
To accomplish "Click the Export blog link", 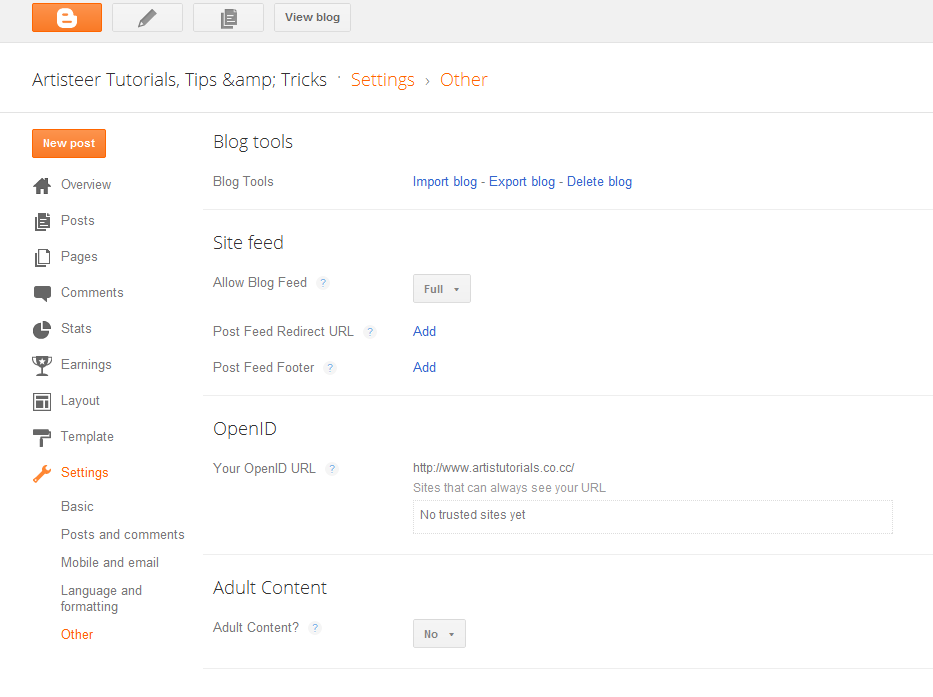I will point(522,182).
